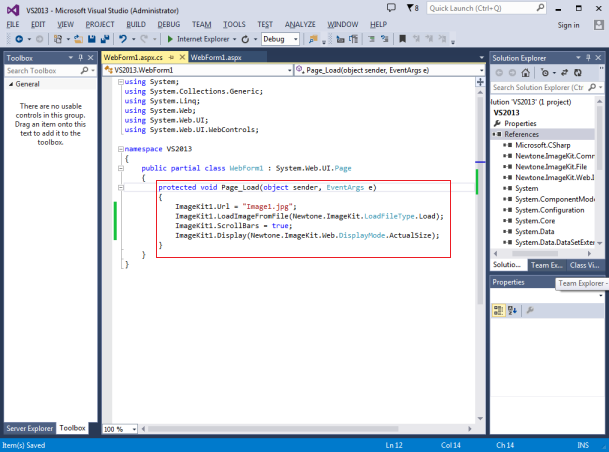Image resolution: width=609 pixels, height=452 pixels.
Task: Switch to the Server Explorer tab
Action: (30, 428)
